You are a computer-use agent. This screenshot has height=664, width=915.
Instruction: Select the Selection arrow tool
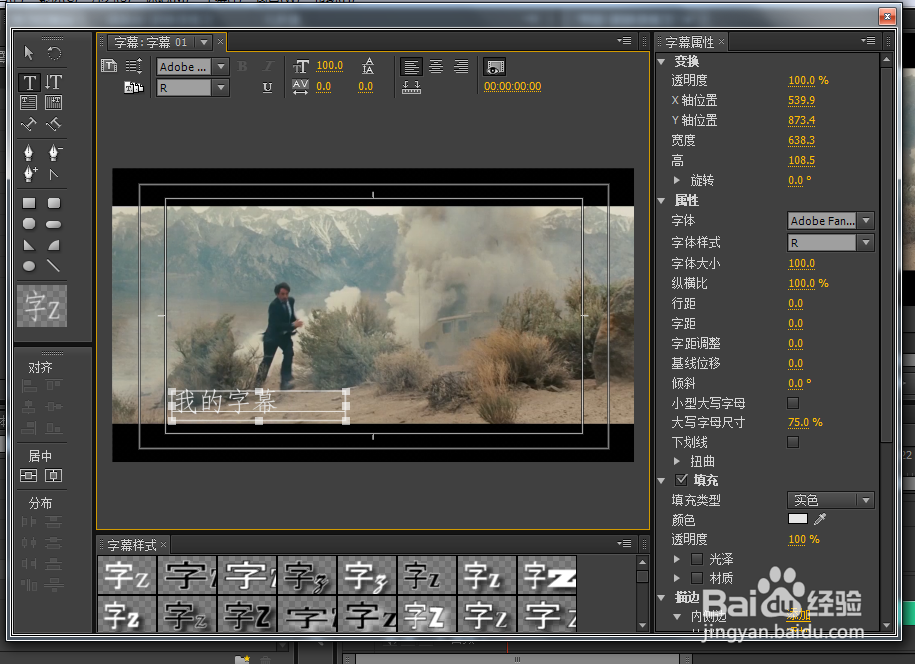click(29, 53)
